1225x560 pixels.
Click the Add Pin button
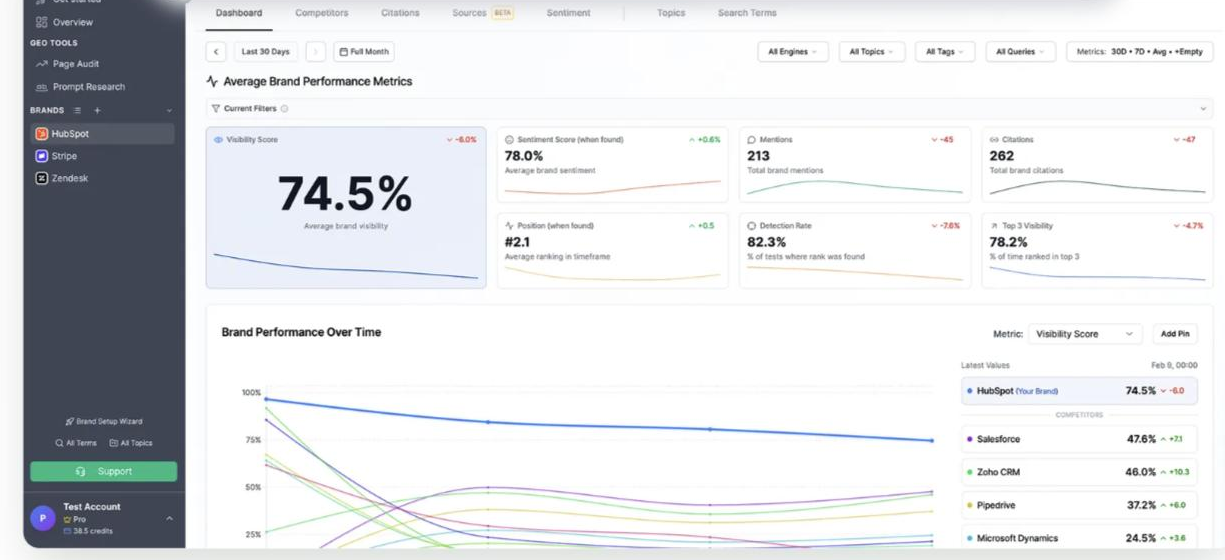click(1175, 334)
